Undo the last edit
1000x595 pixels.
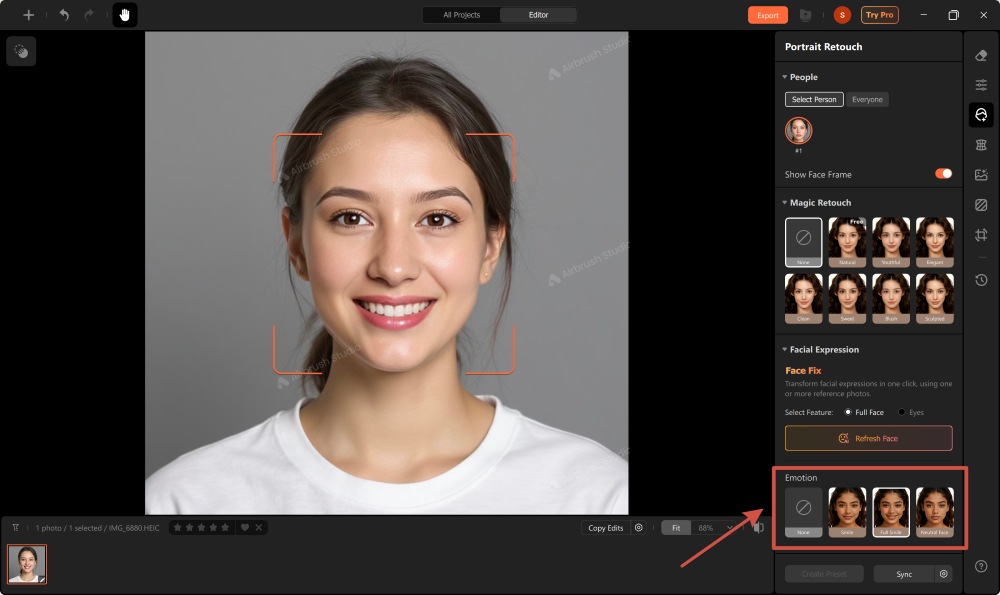[64, 15]
